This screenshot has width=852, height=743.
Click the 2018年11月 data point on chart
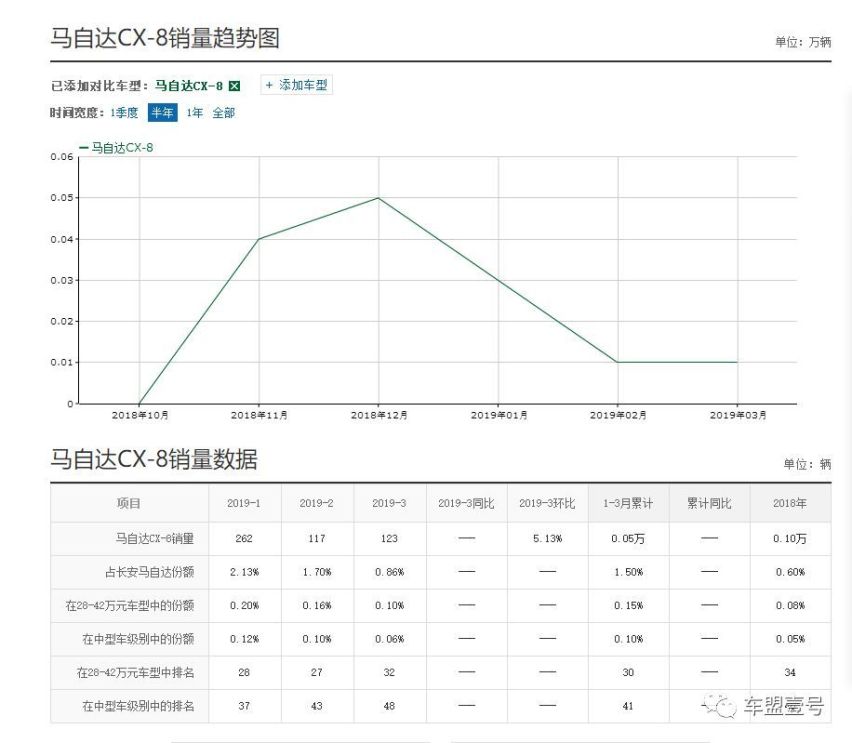click(x=259, y=239)
